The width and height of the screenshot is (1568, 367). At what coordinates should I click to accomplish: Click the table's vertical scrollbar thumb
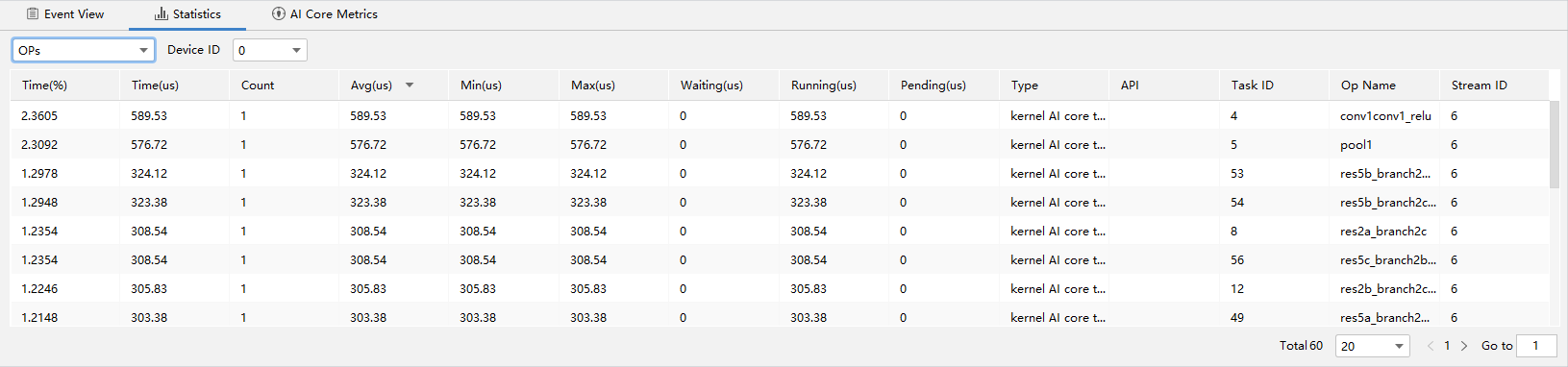click(x=1555, y=144)
